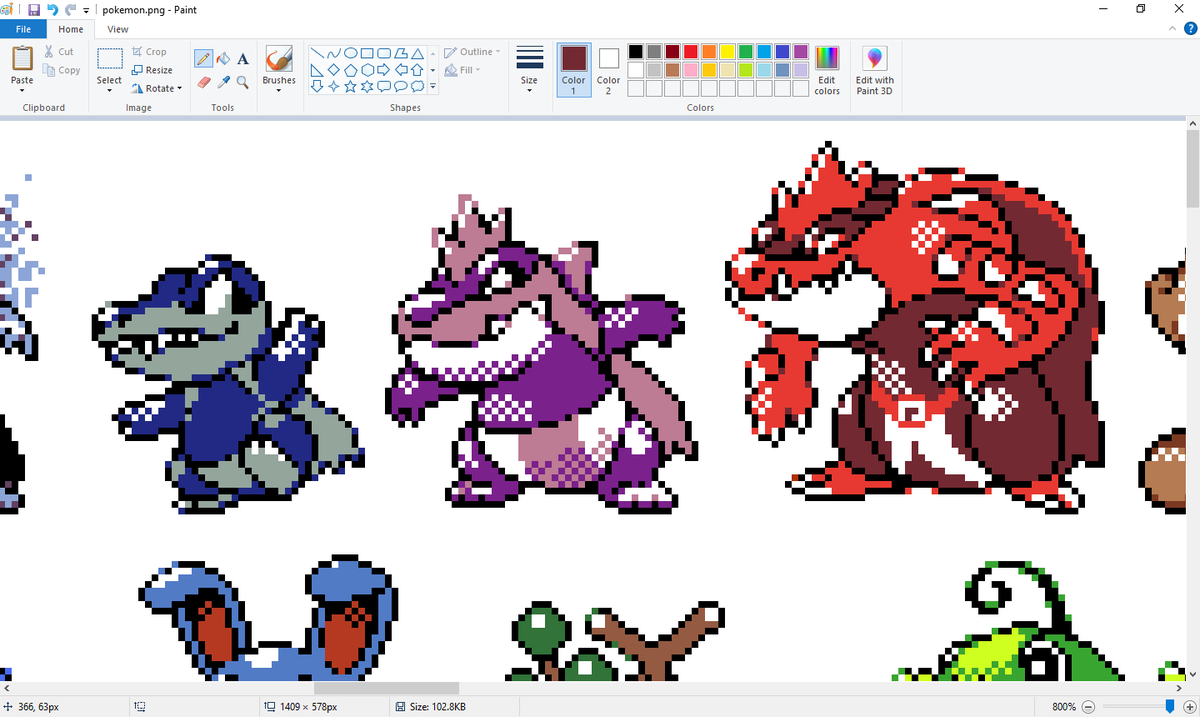Open the Brushes dropdown arrow
The height and width of the screenshot is (717, 1200).
279,90
